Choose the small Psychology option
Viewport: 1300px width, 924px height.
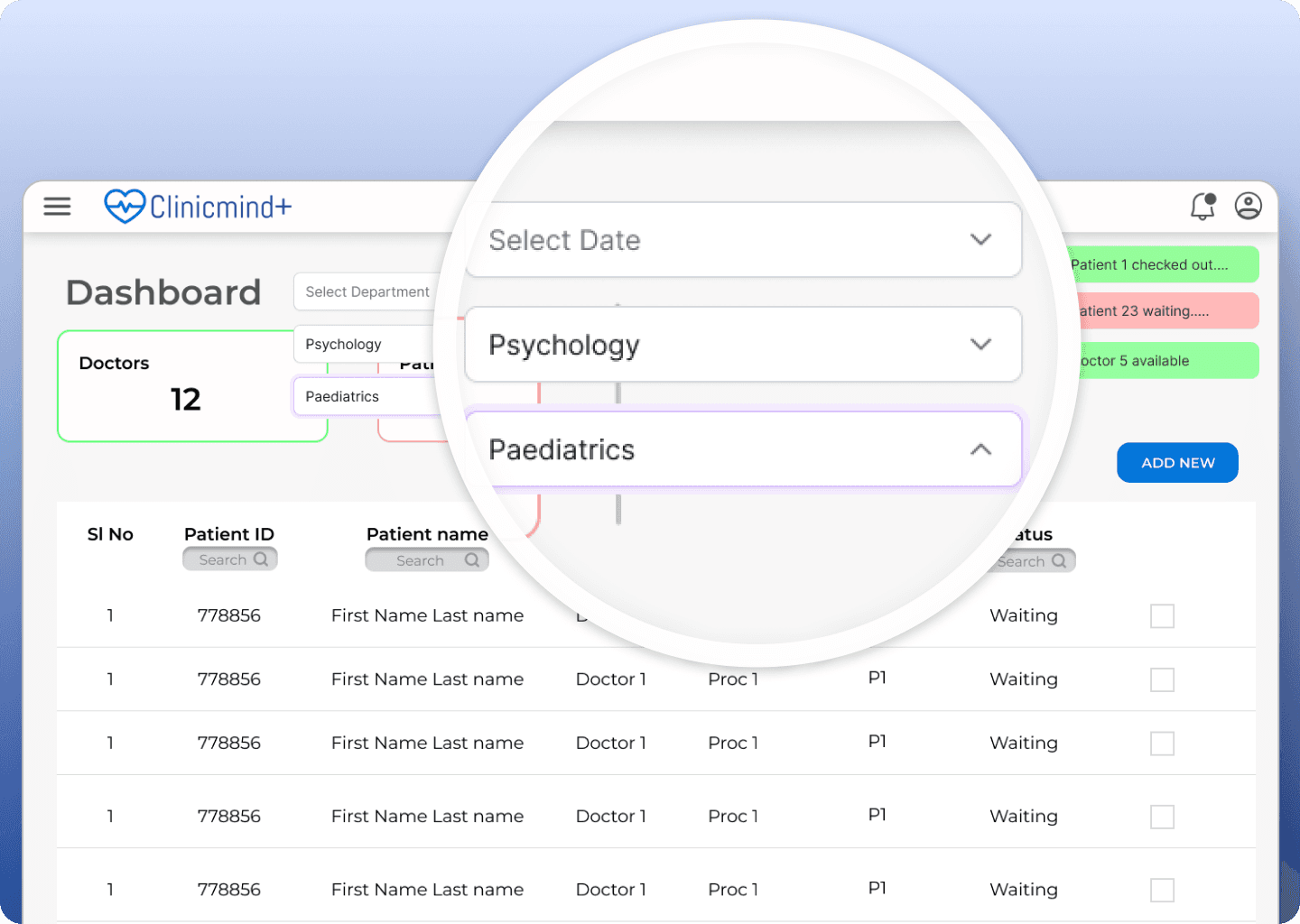click(x=367, y=344)
